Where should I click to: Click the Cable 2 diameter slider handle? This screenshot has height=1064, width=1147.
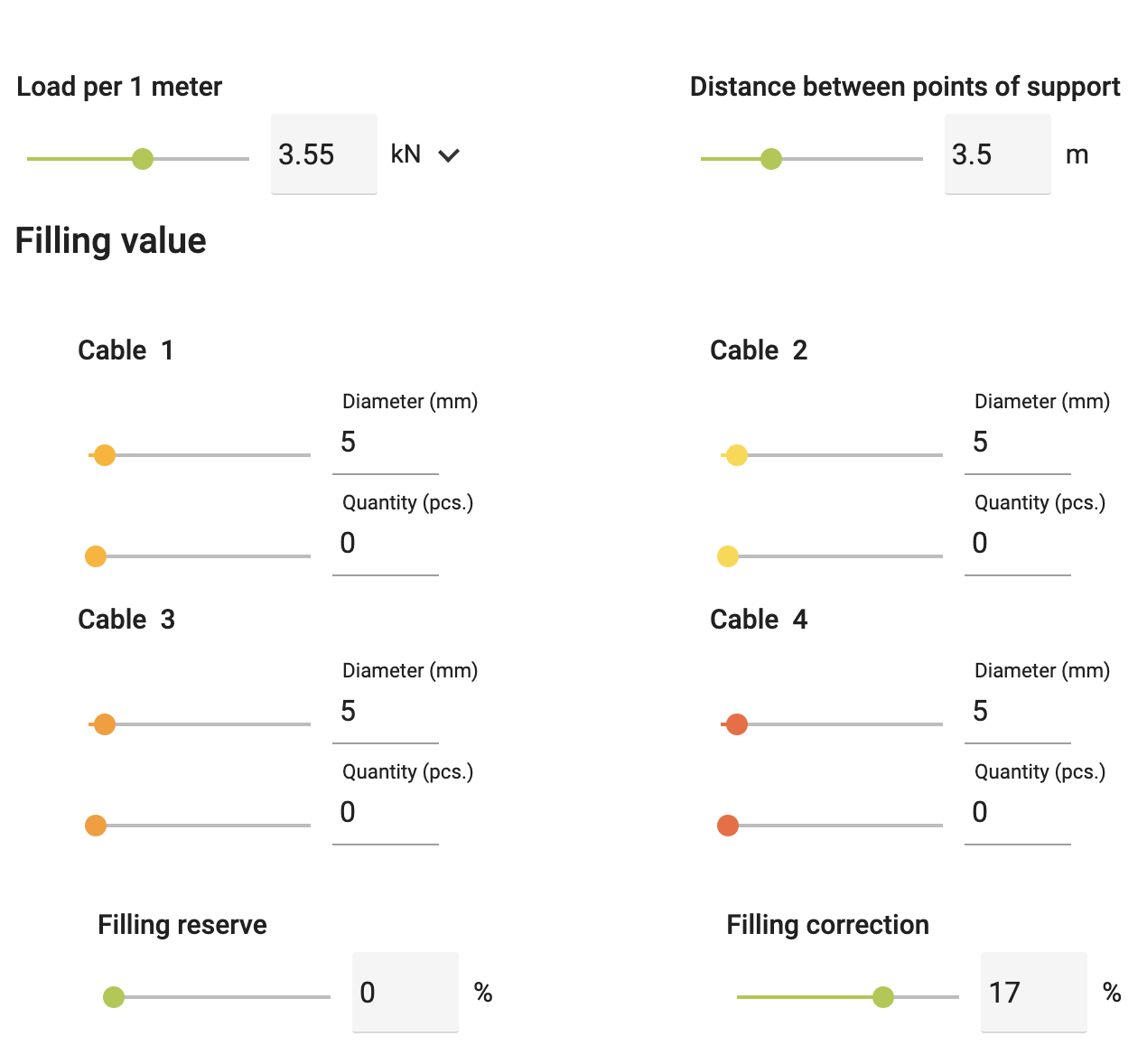coord(737,455)
